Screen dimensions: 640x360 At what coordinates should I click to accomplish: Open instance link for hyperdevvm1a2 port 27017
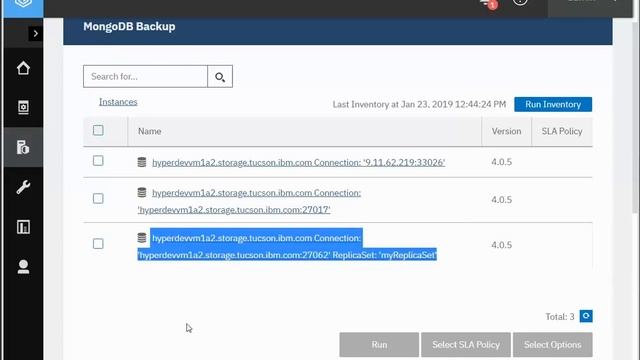tap(249, 201)
